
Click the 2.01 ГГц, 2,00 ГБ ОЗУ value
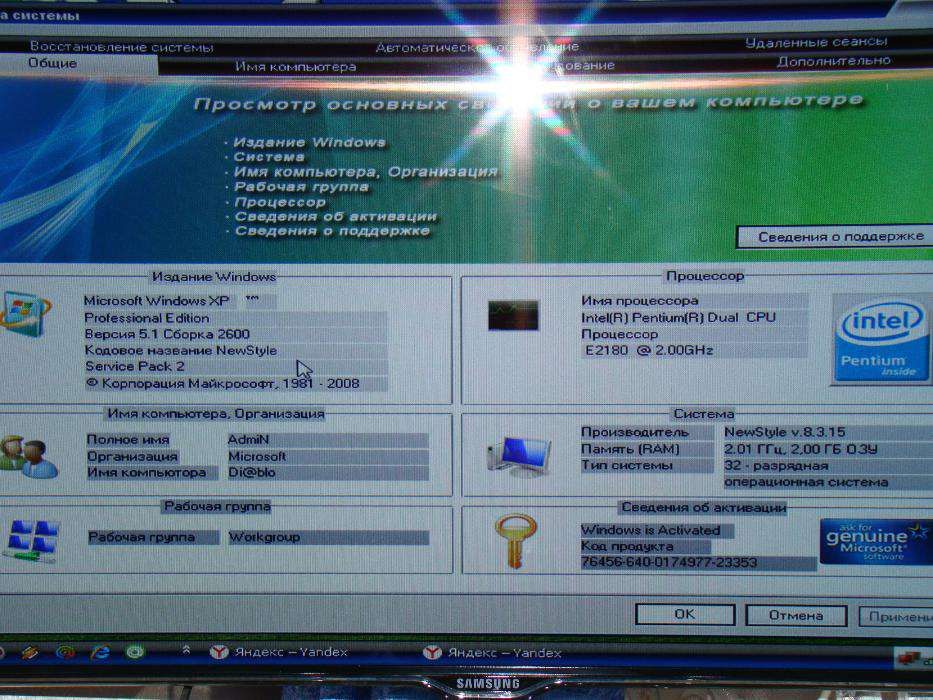pyautogui.click(x=800, y=449)
